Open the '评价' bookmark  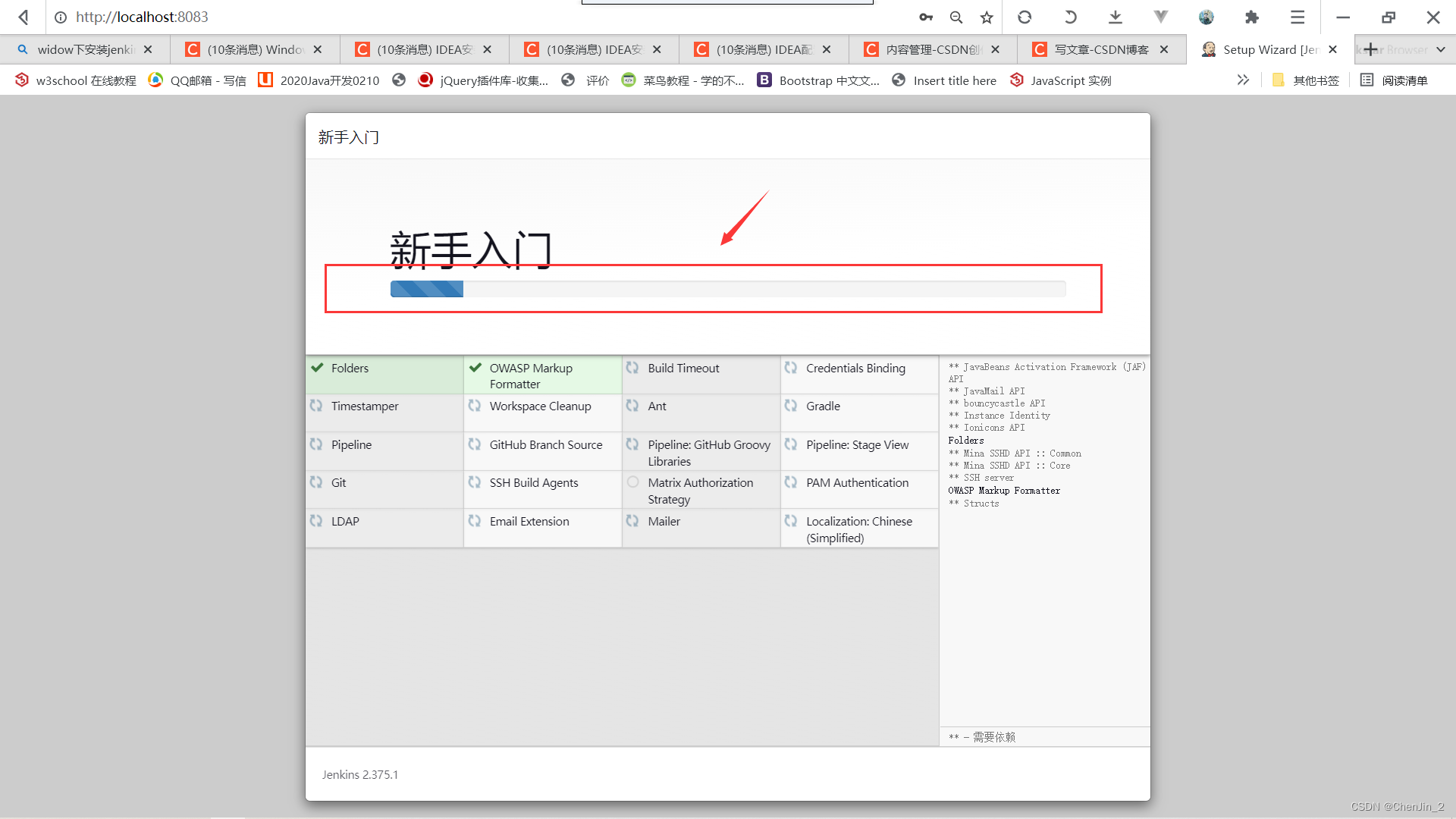click(585, 80)
